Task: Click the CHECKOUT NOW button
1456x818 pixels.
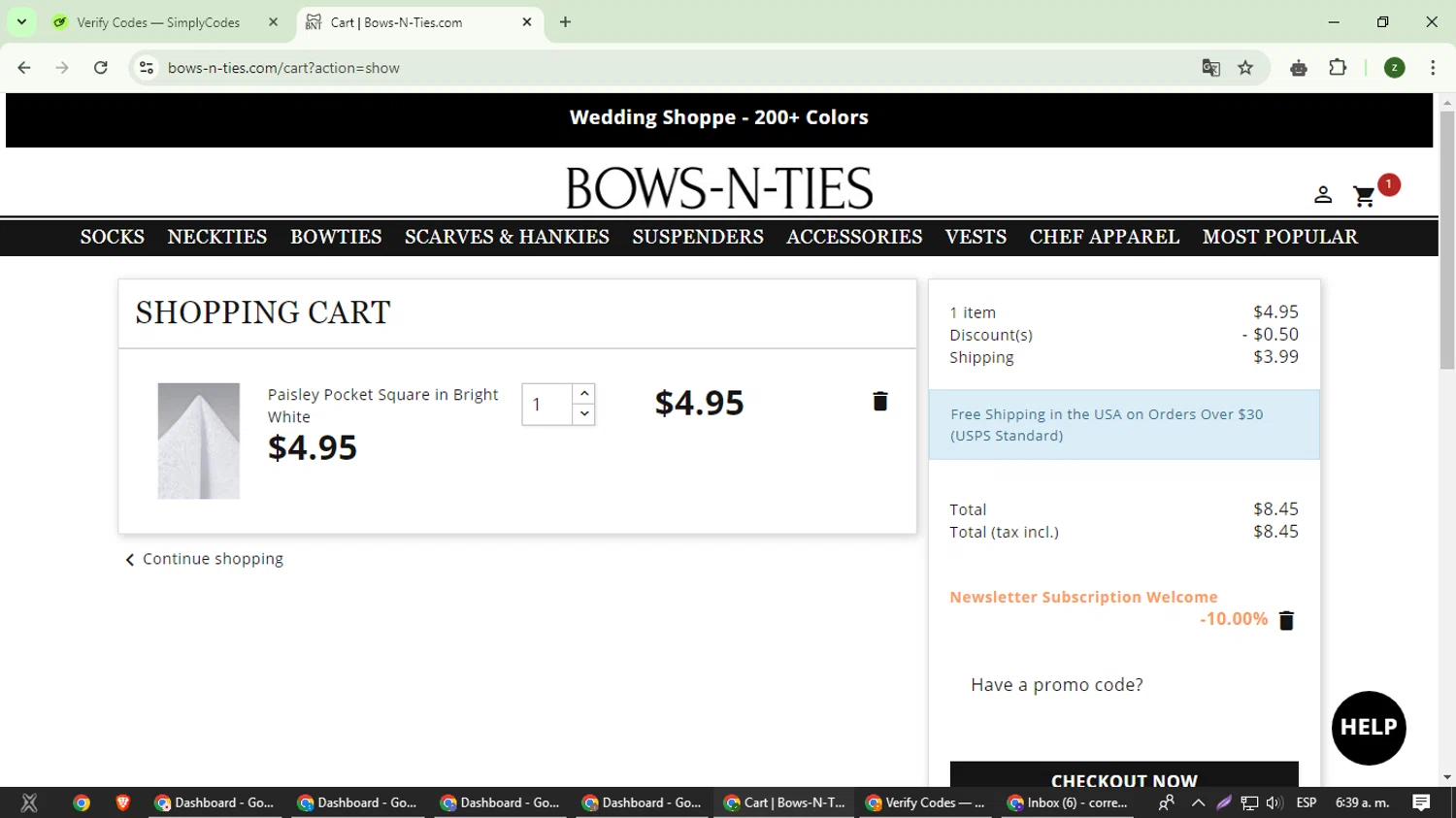Action: [x=1124, y=775]
